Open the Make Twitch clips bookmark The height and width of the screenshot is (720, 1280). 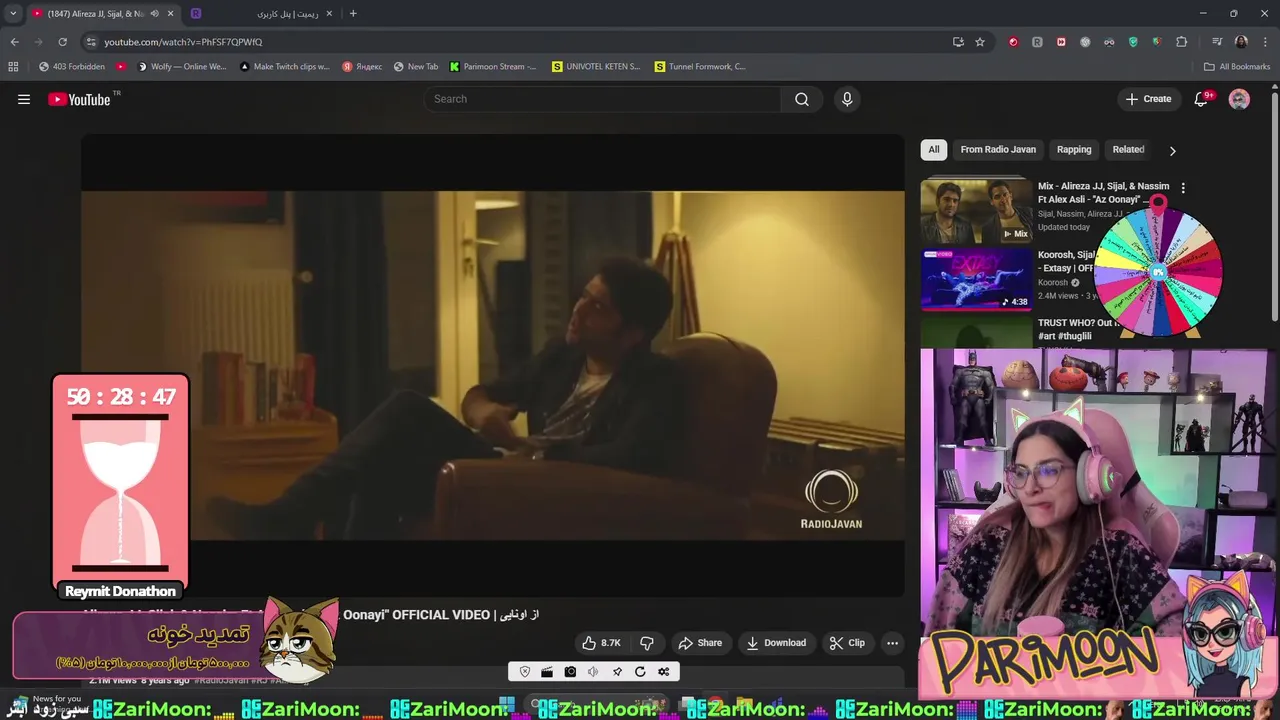pyautogui.click(x=284, y=67)
